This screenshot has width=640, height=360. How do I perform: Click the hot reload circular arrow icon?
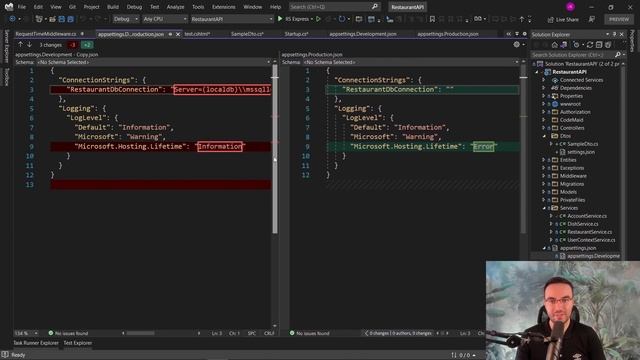342,19
